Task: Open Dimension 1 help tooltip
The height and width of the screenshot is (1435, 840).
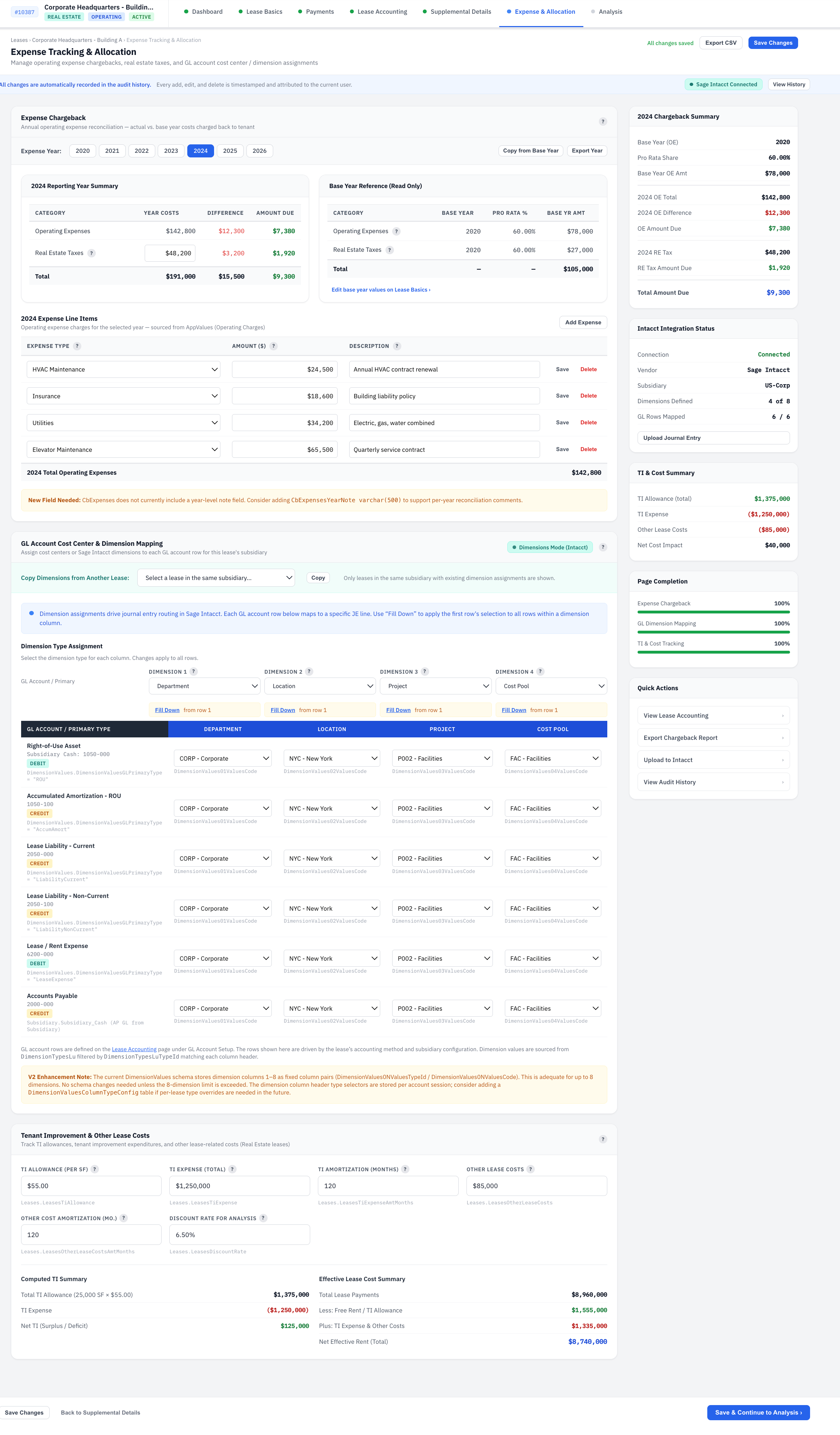Action: point(194,672)
